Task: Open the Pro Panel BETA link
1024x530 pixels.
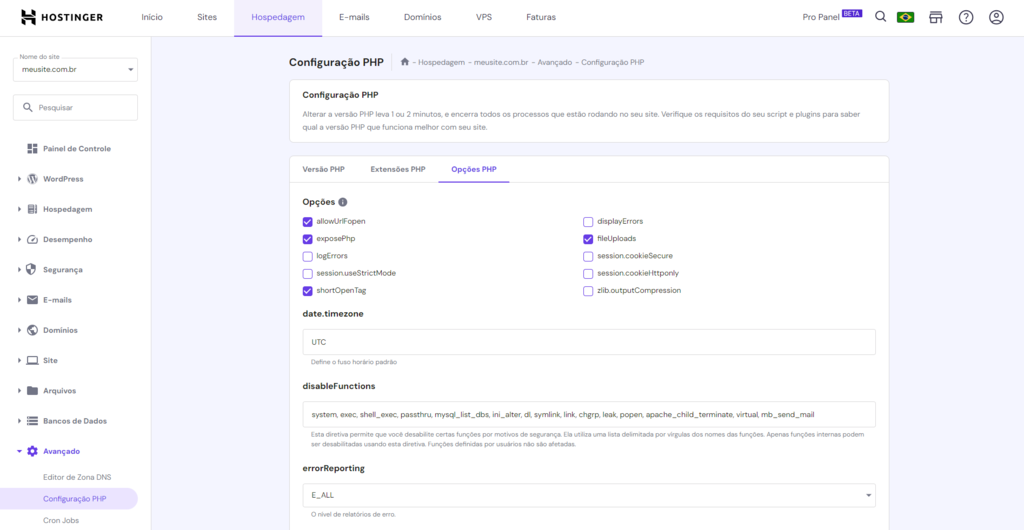Action: (x=832, y=17)
